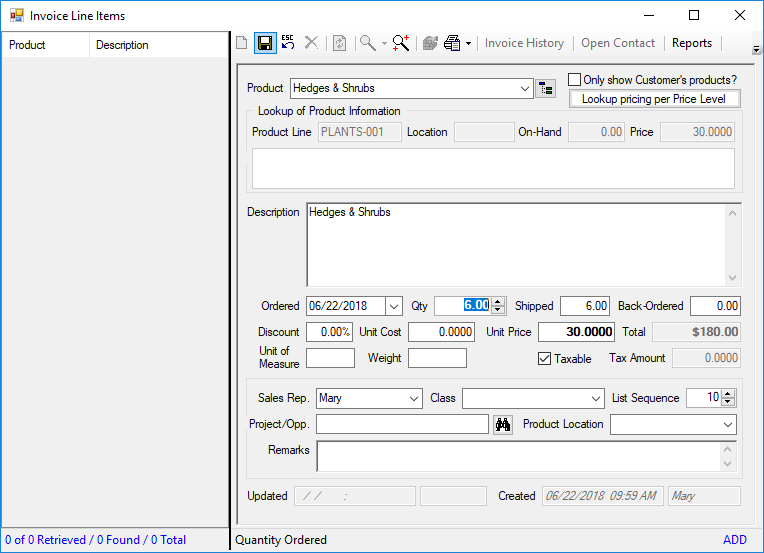This screenshot has width=764, height=553.
Task: Click Description scrollbar down arrow
Action: (x=732, y=278)
